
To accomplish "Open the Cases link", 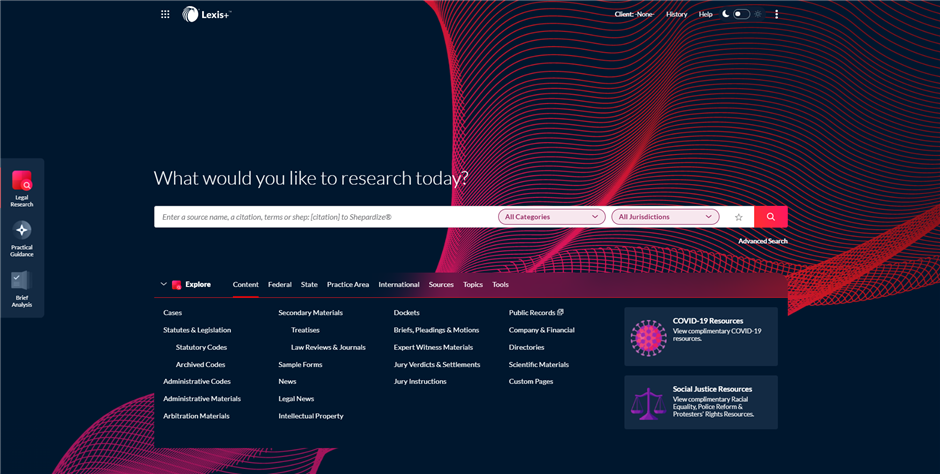I will (173, 313).
